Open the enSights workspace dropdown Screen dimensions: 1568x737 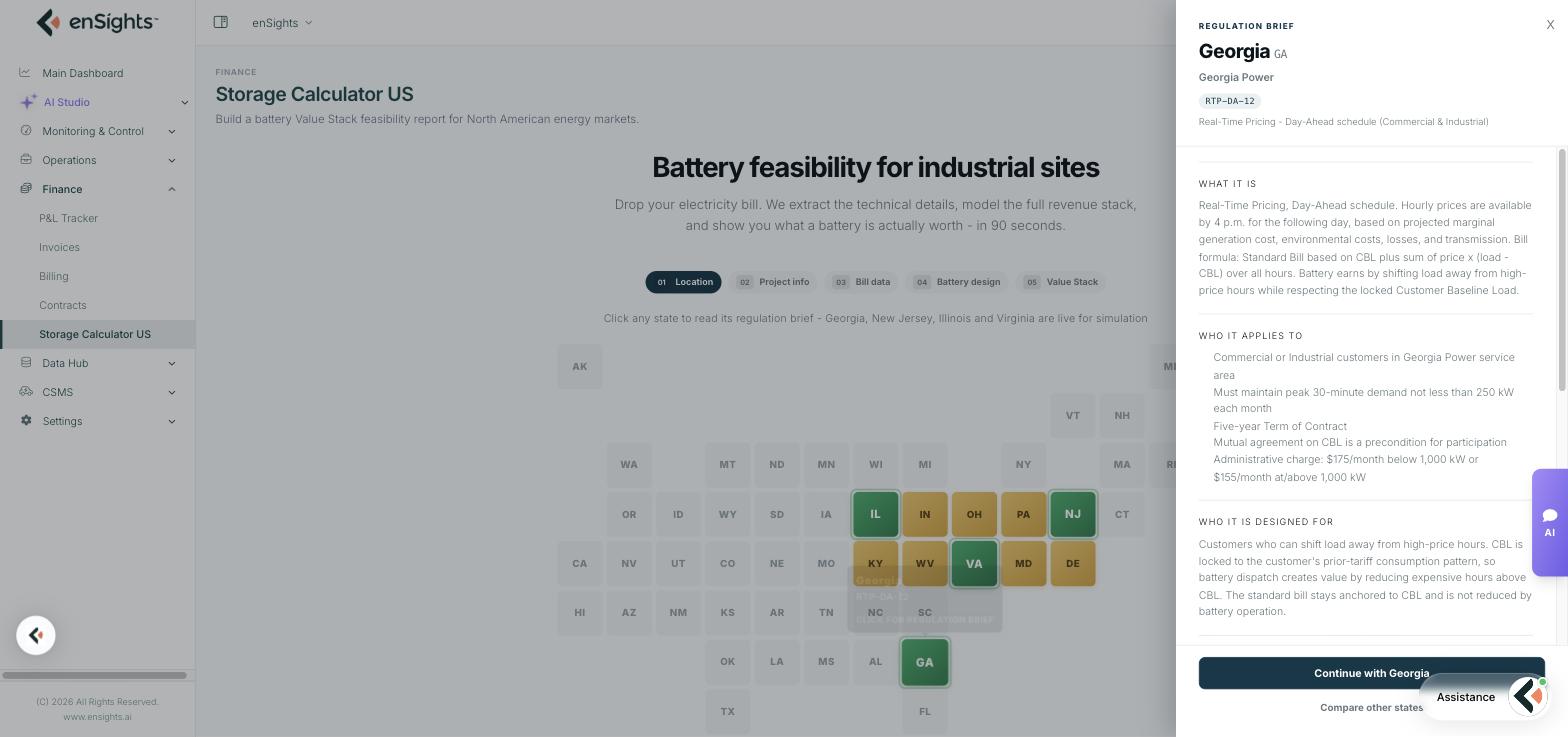pyautogui.click(x=282, y=22)
